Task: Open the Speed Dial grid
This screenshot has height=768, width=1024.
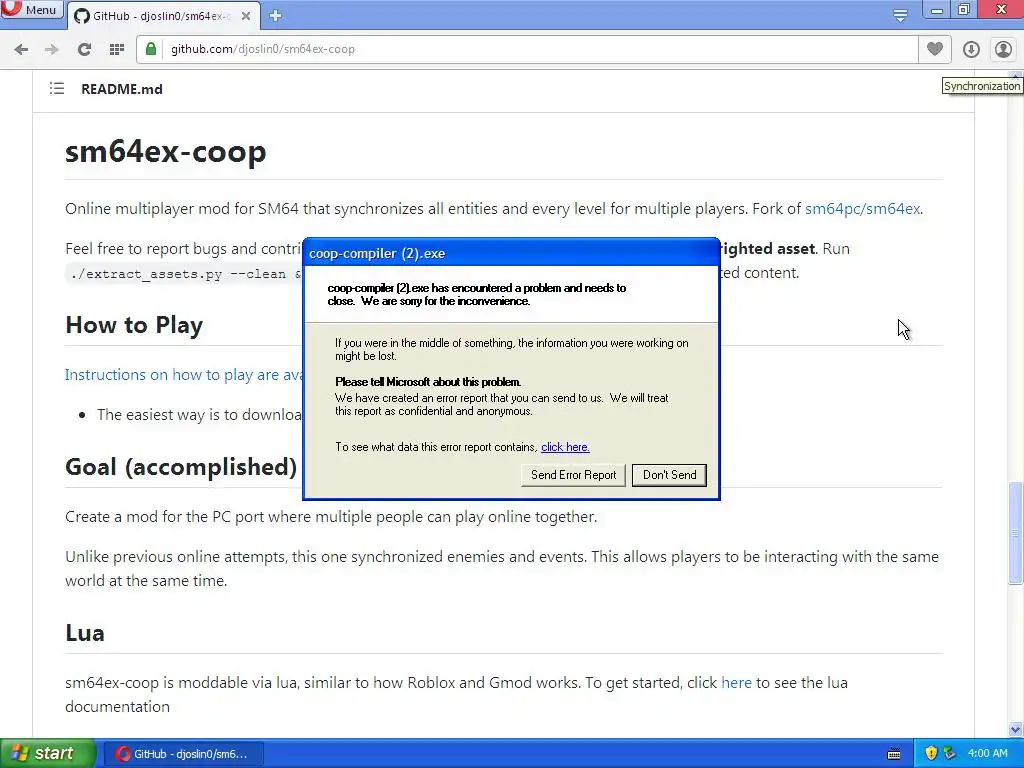Action: click(x=117, y=49)
